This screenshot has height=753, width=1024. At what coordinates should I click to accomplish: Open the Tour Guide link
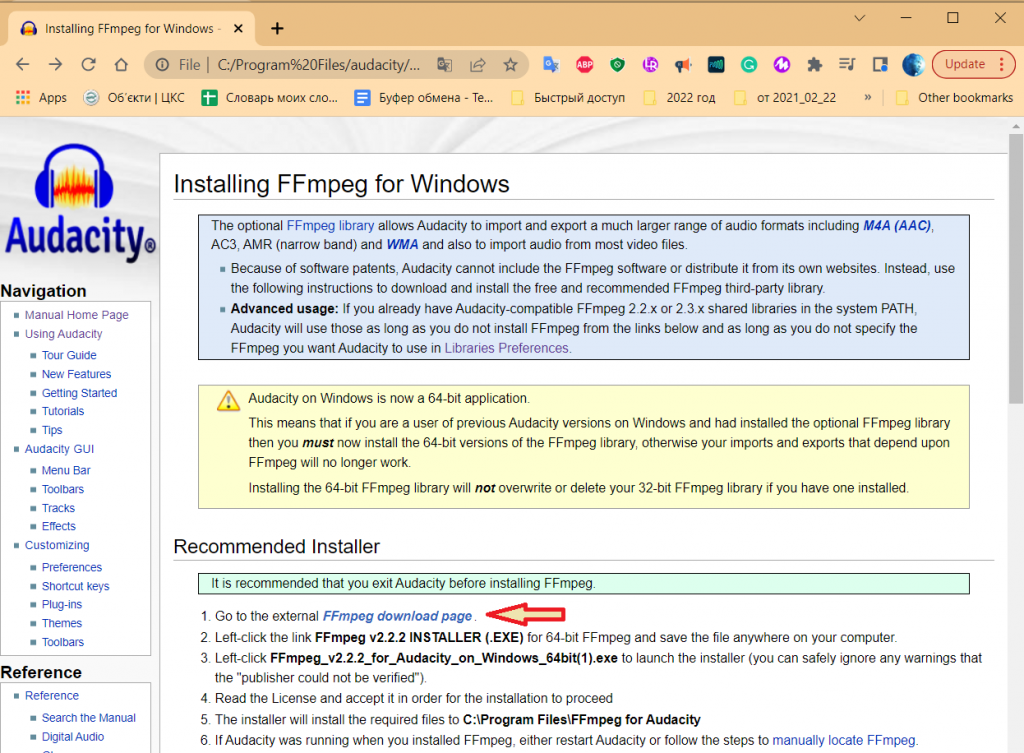click(69, 355)
